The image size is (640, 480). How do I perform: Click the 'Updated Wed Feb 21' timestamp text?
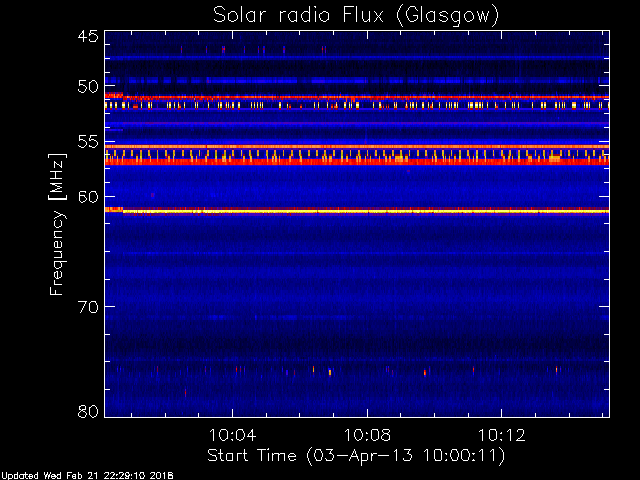(x=87, y=476)
